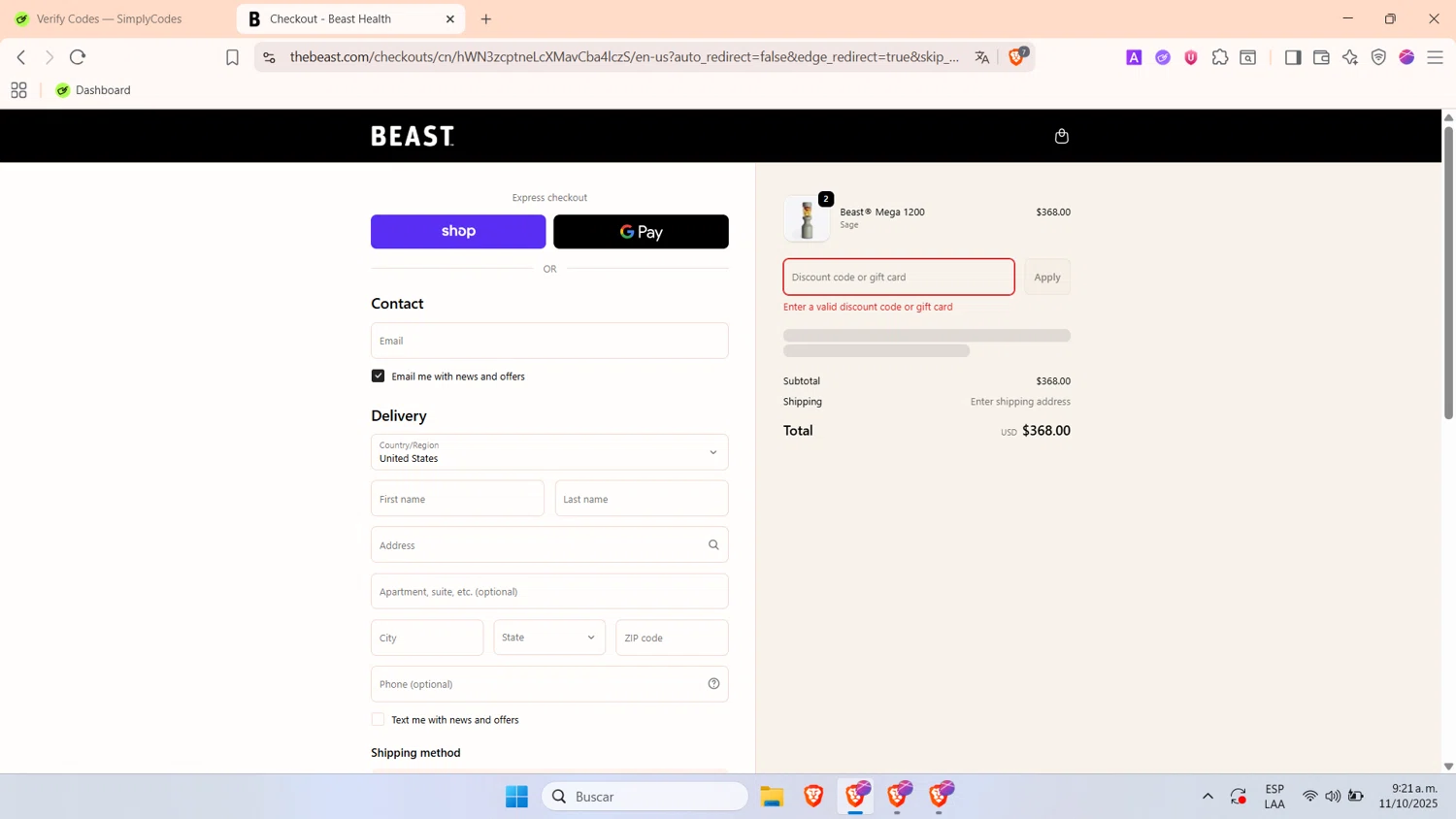1456x819 pixels.
Task: Pay with Shop Pay button
Action: pos(458,232)
